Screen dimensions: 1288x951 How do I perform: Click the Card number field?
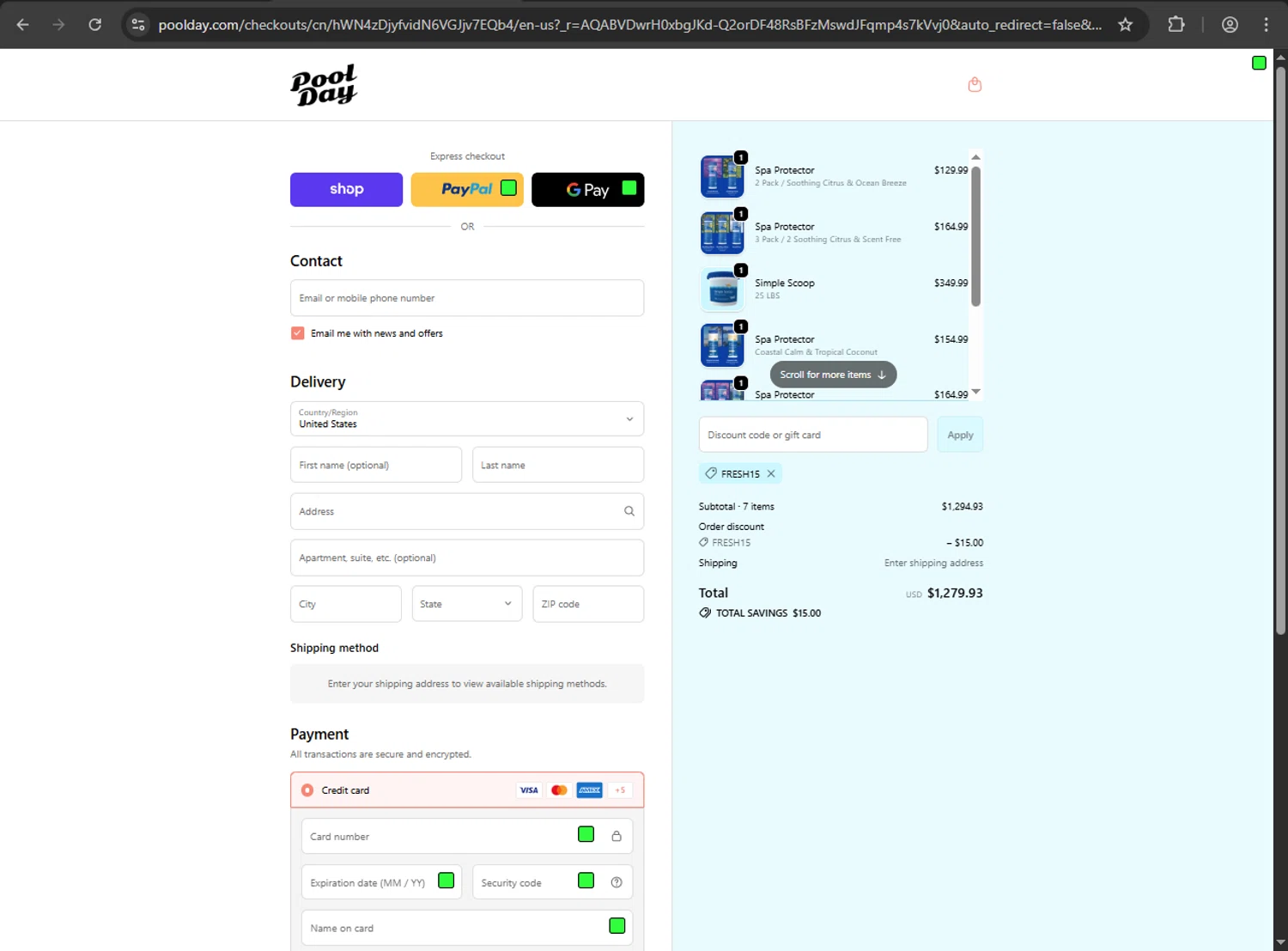pos(467,836)
